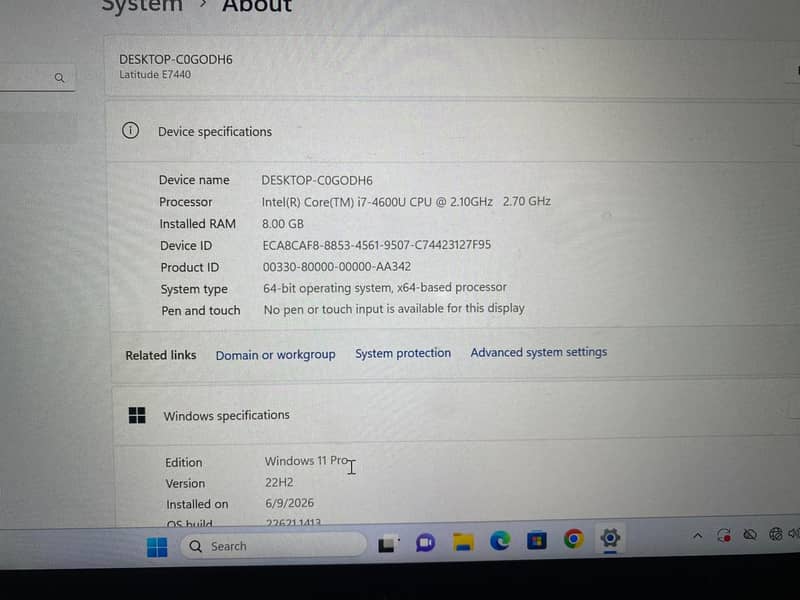
Task: Collapse the Device specifications section header
Action: [454, 132]
